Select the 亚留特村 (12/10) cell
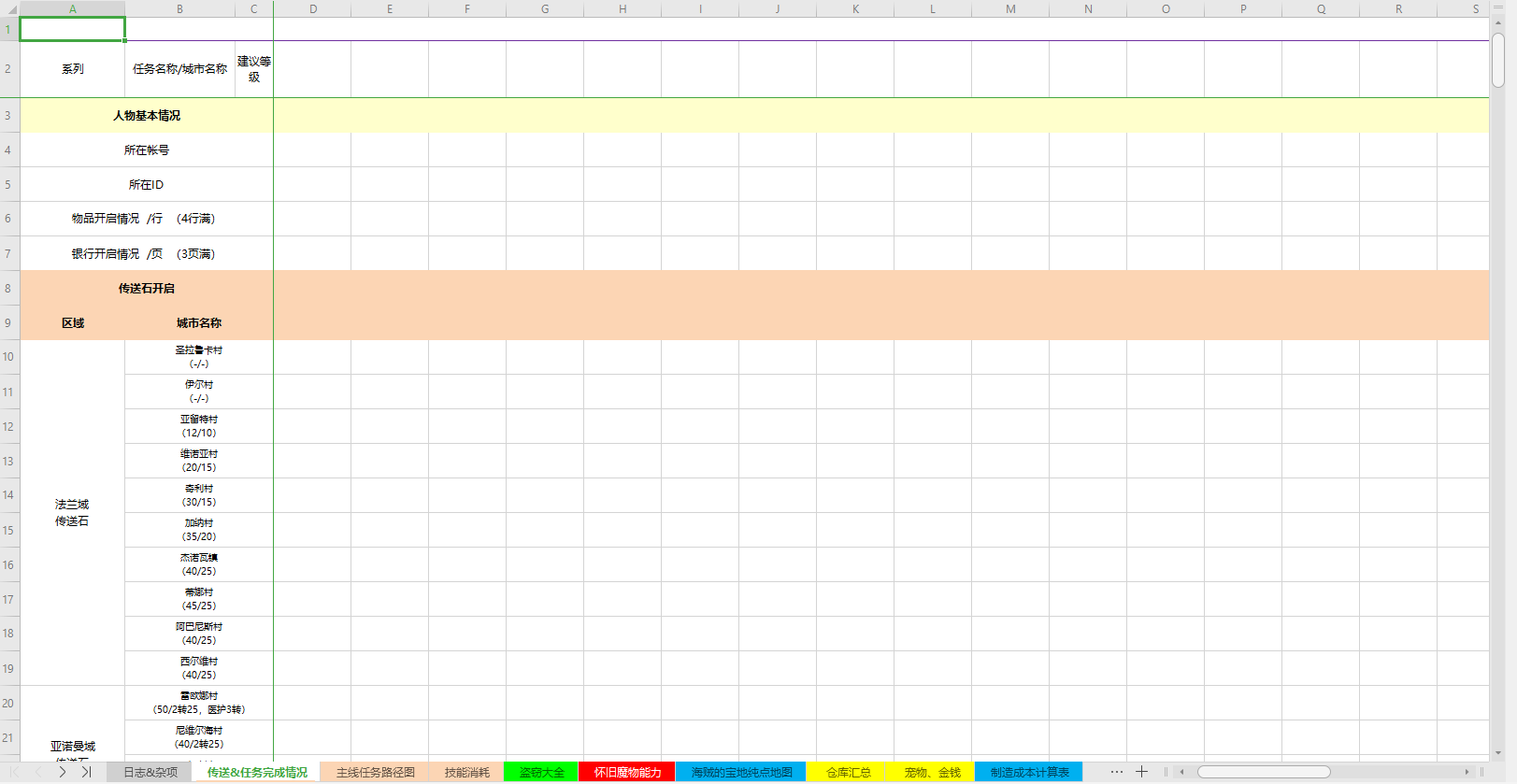 (x=199, y=426)
